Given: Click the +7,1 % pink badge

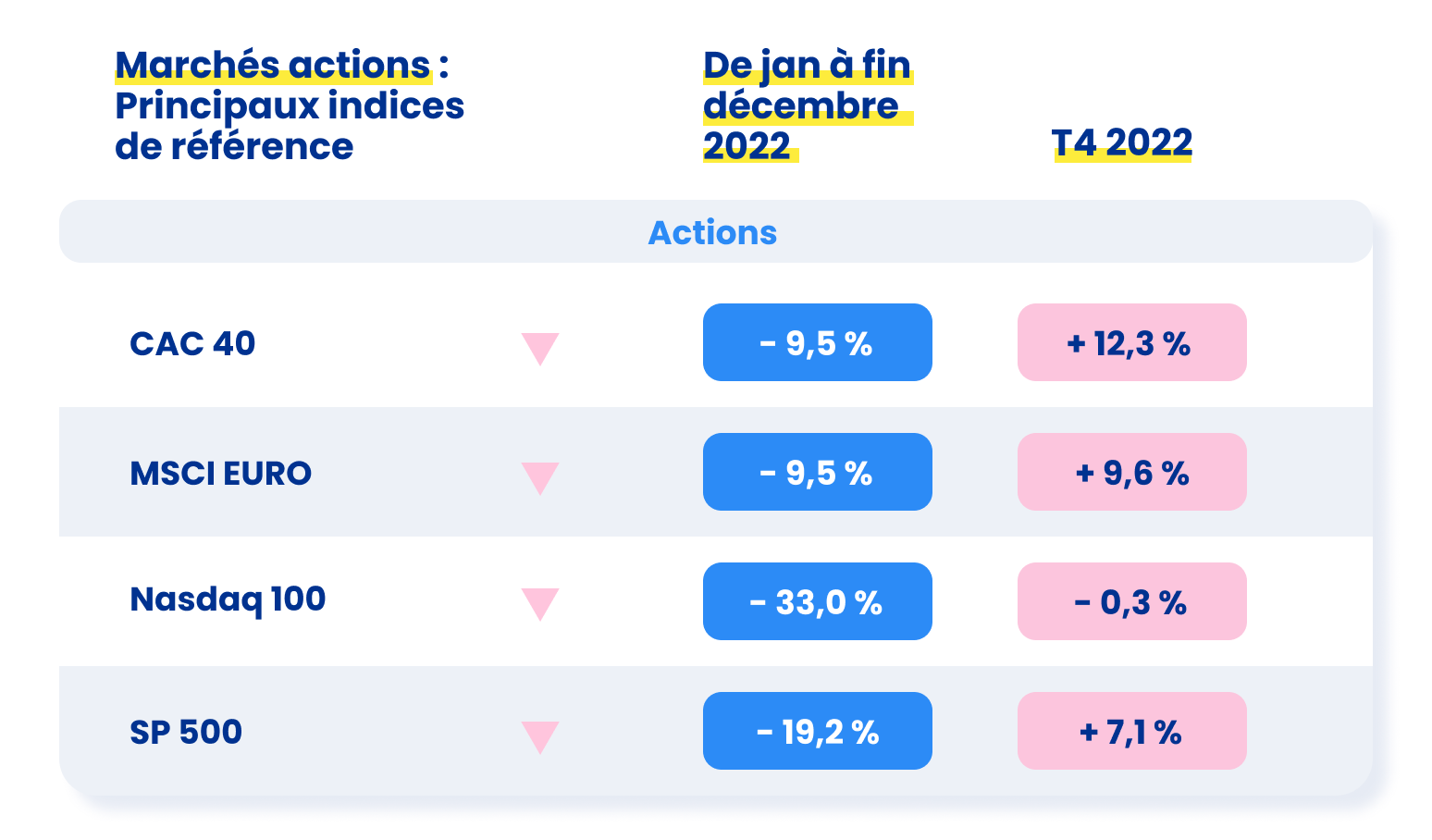Looking at the screenshot, I should coord(1131,732).
